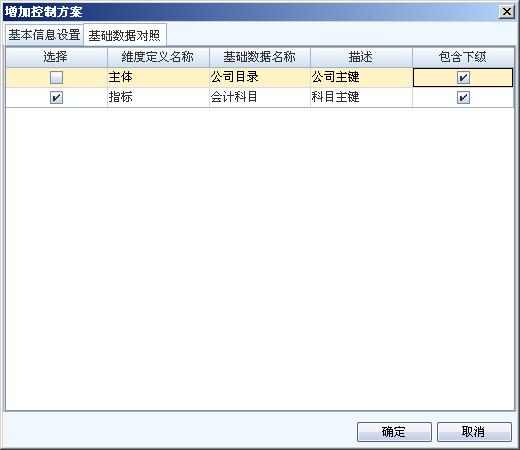
Task: Click the 包含下级 column header
Action: point(463,57)
